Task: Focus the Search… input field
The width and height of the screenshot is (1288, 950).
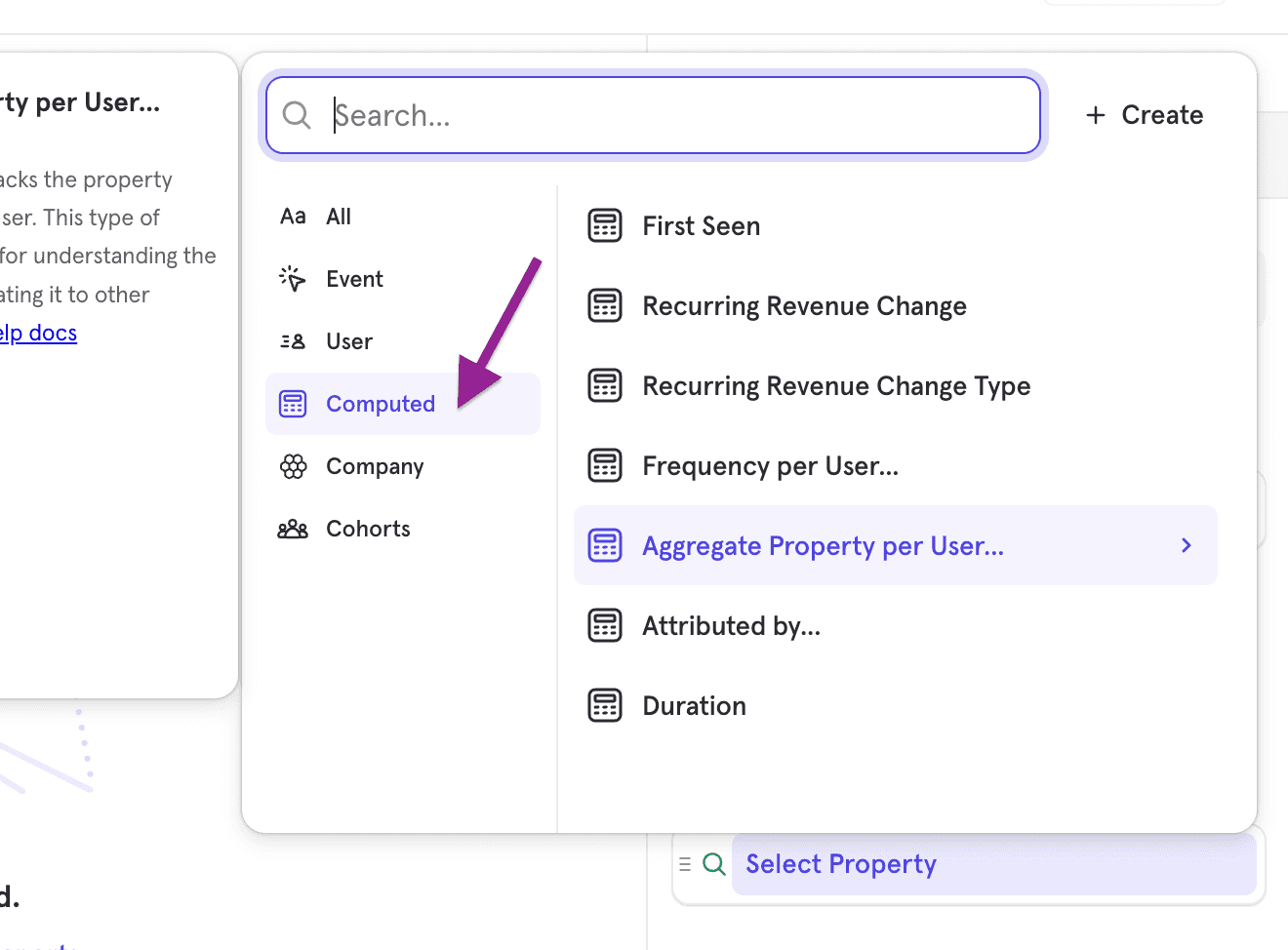Action: point(673,115)
